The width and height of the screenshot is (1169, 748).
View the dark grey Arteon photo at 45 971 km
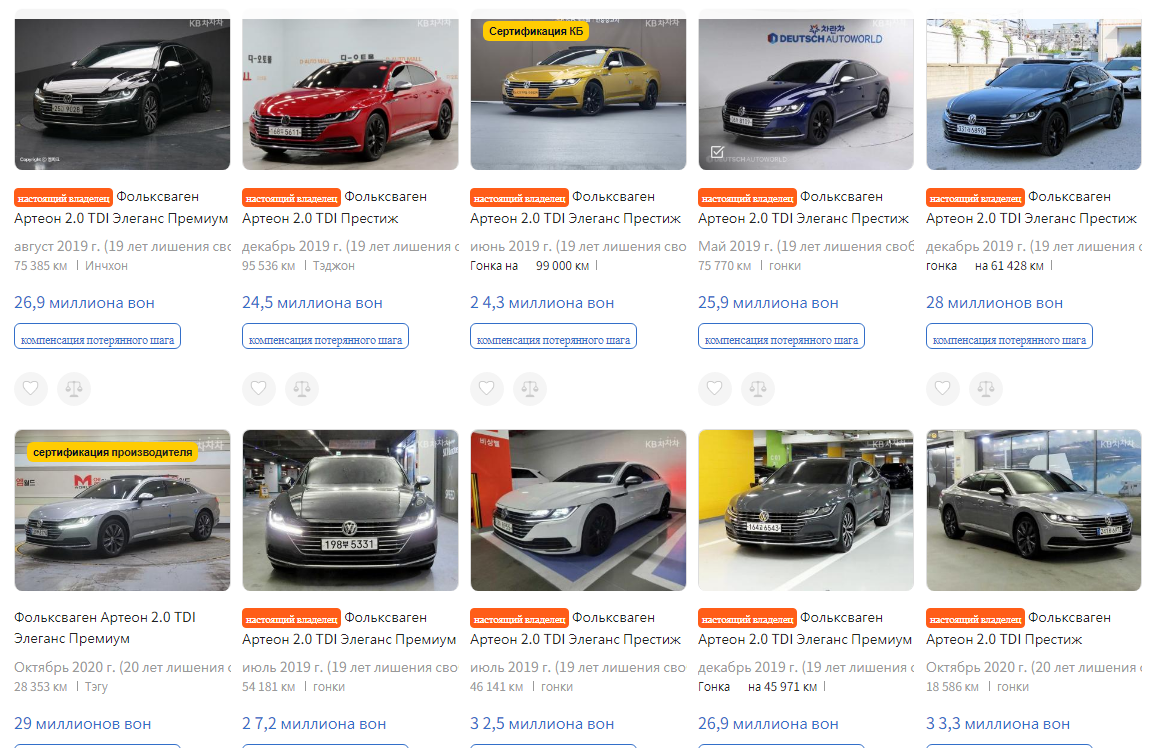click(806, 510)
